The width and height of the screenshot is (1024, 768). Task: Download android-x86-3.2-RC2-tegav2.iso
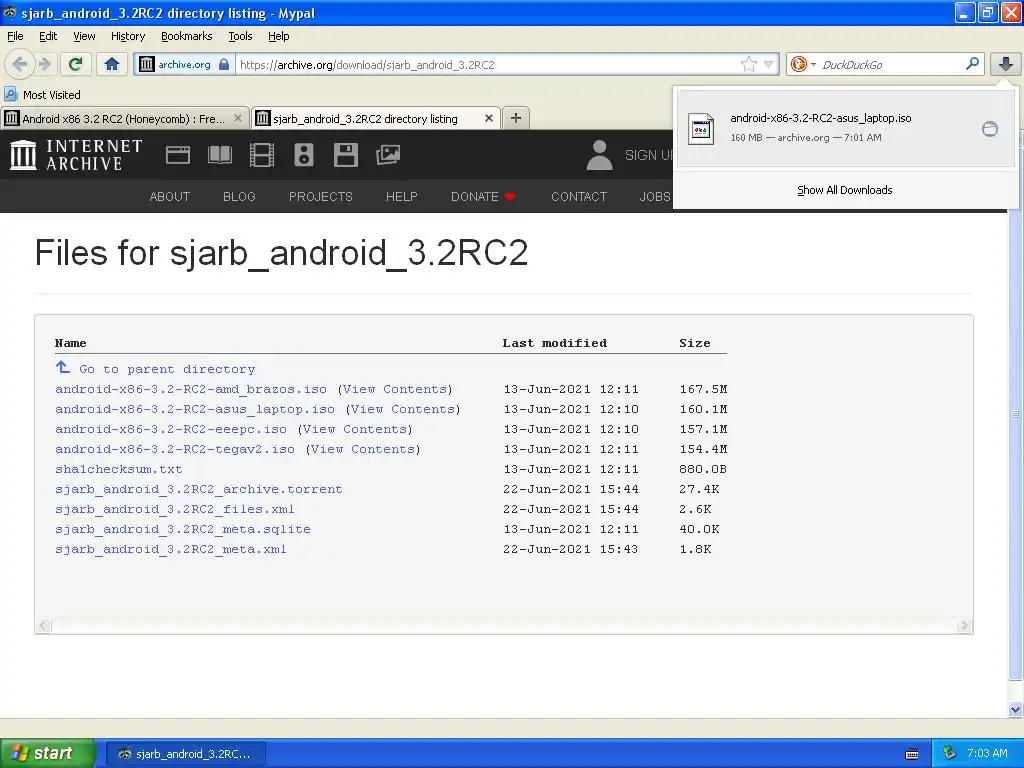click(174, 449)
